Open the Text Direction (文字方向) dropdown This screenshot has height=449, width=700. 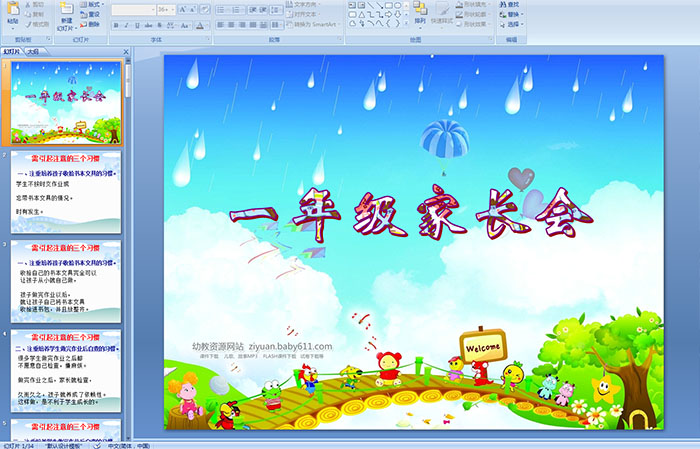(303, 4)
